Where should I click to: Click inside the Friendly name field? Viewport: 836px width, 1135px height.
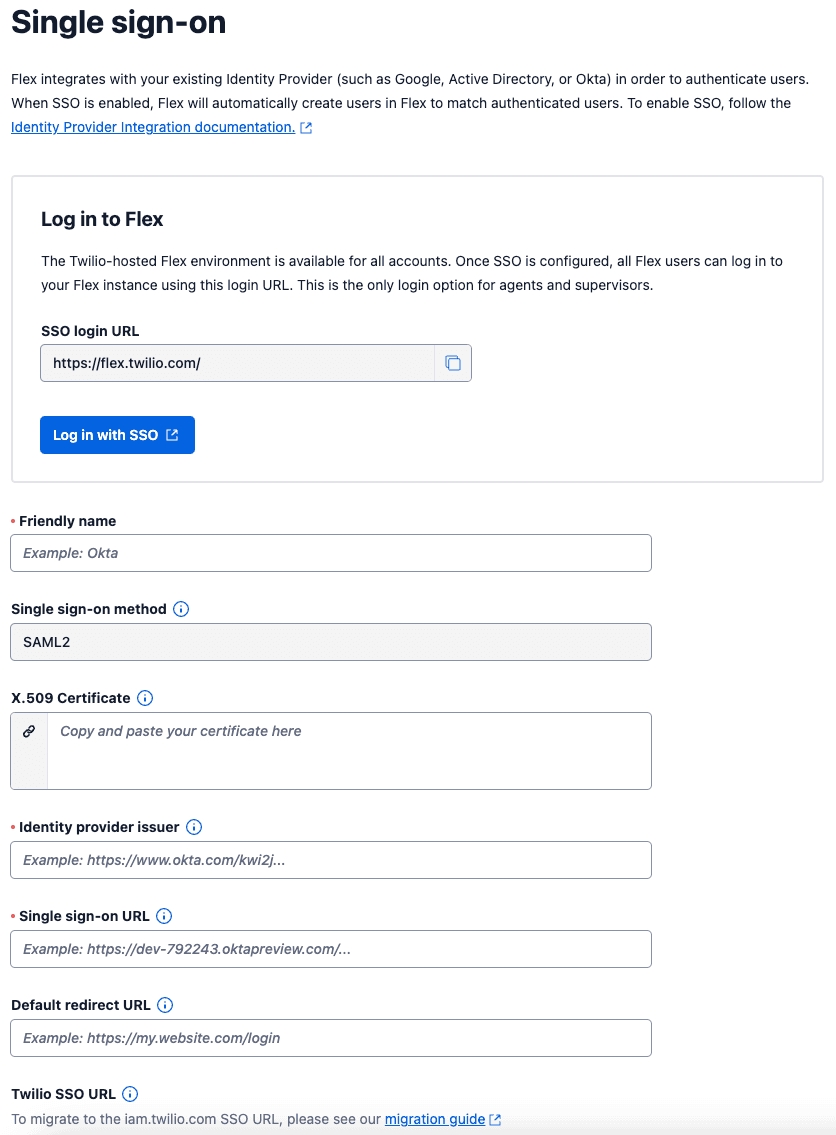(x=331, y=553)
